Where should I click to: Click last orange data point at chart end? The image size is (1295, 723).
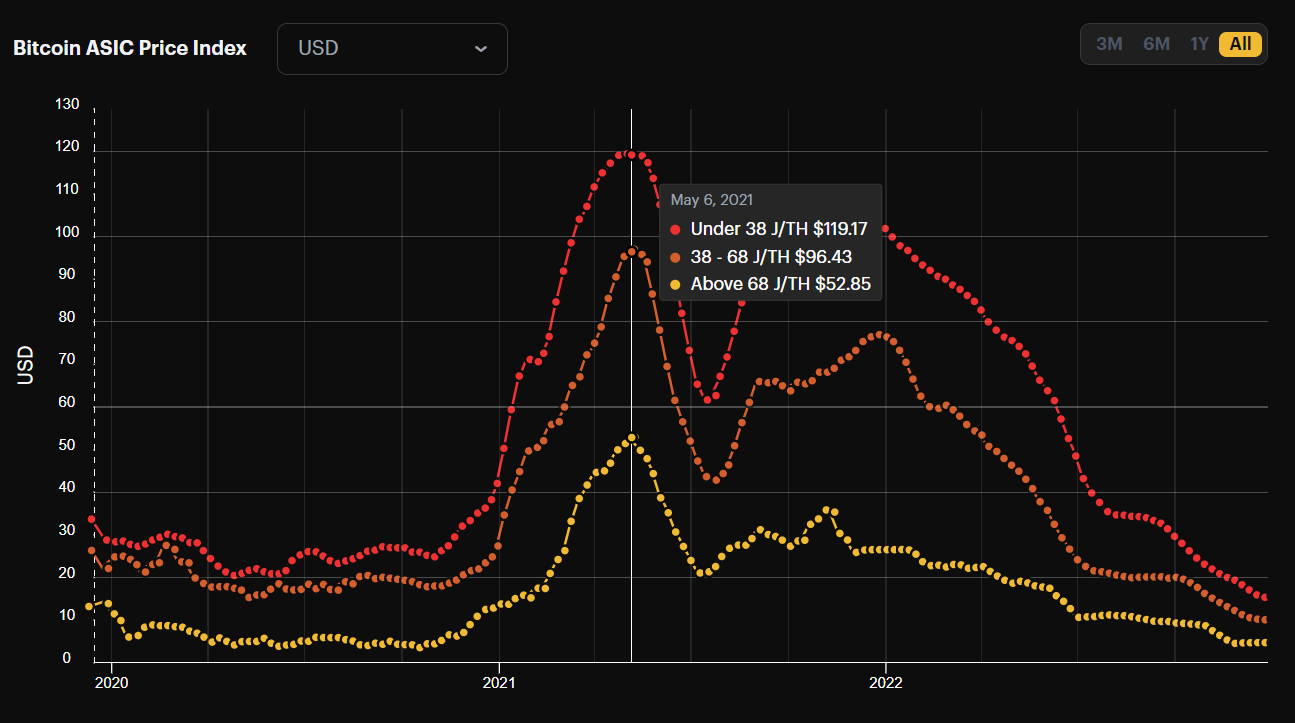tap(1264, 620)
